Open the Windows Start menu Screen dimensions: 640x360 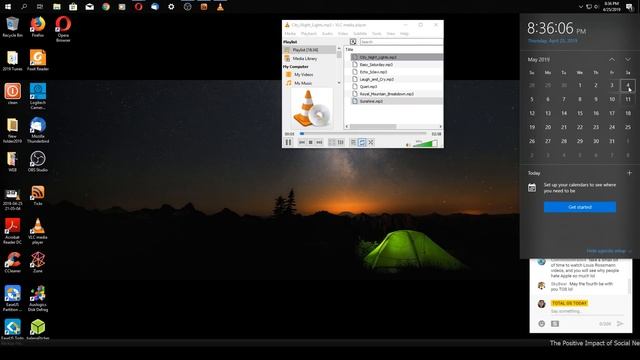click(x=8, y=7)
